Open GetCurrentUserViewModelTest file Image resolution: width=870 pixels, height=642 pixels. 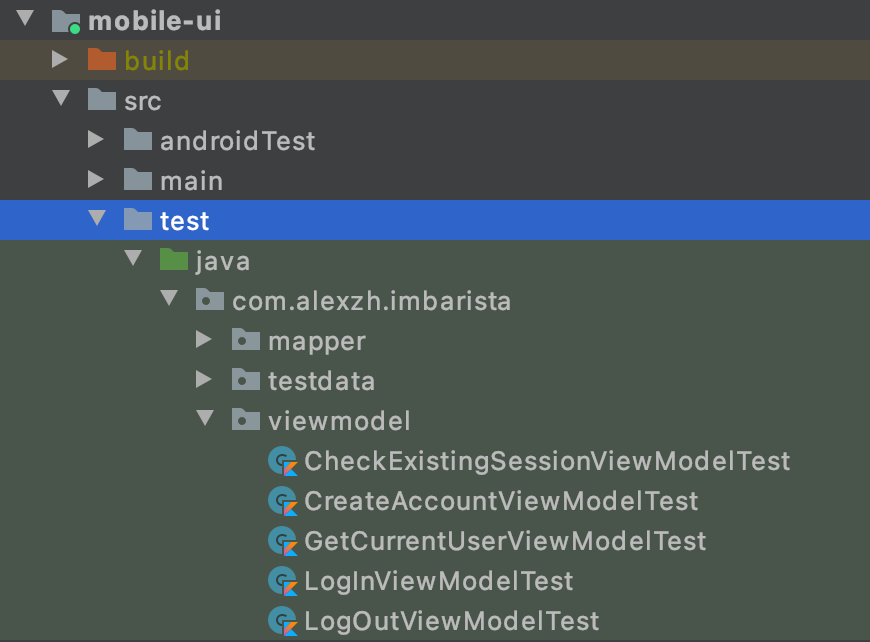point(505,541)
